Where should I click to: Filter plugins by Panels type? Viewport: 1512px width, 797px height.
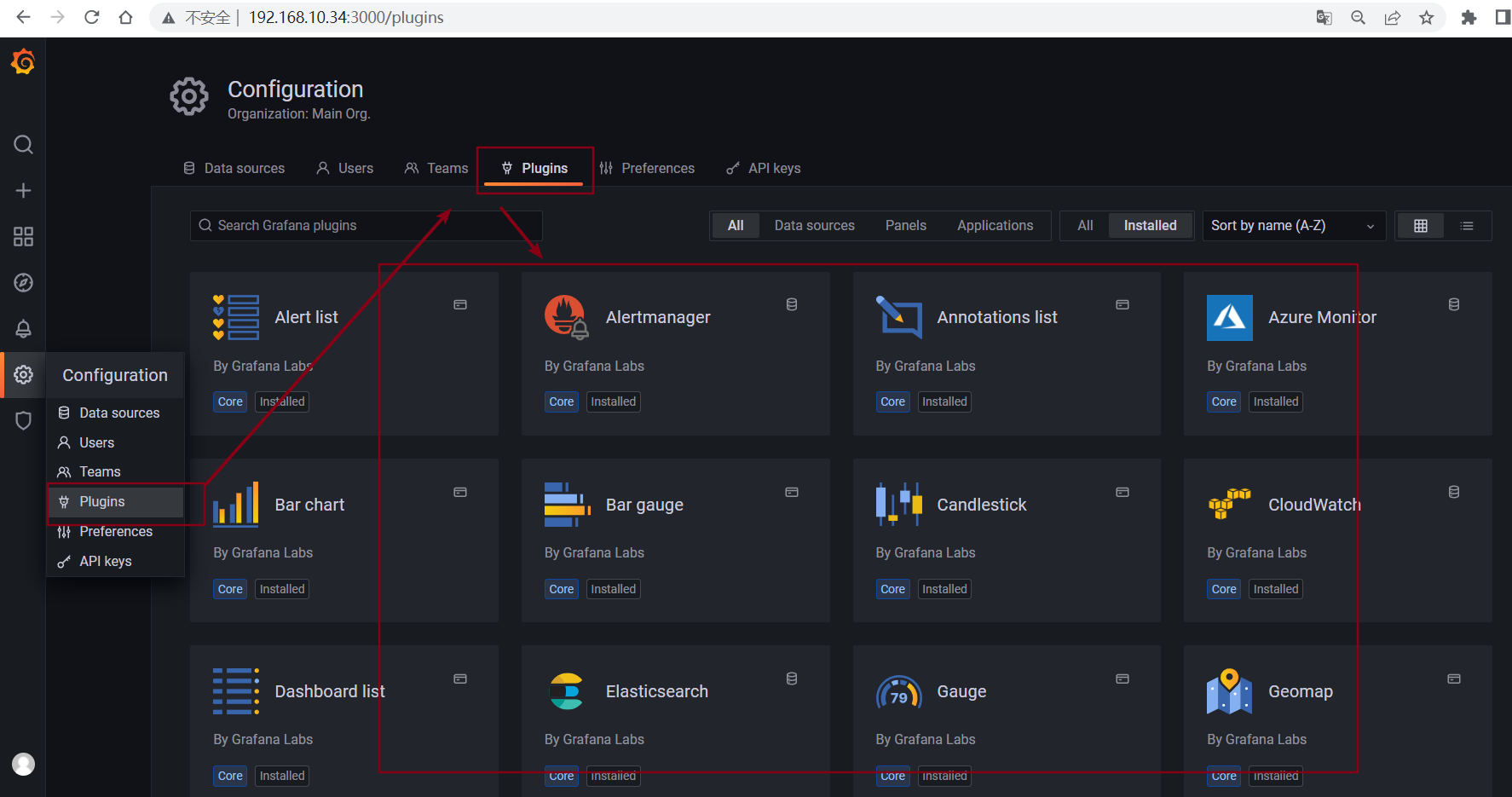pos(905,226)
